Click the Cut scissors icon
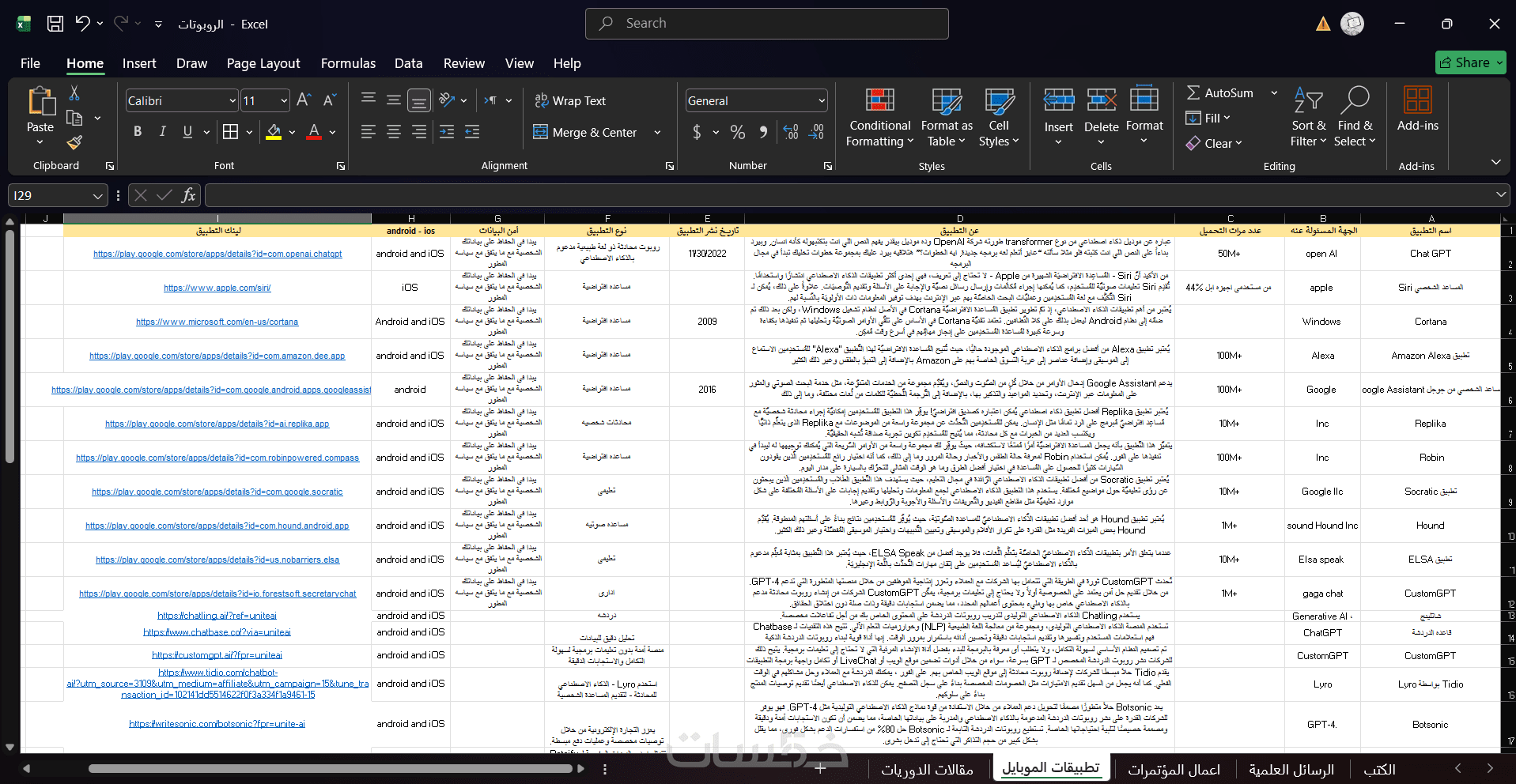Screen dimensions: 1516x784 (74, 93)
